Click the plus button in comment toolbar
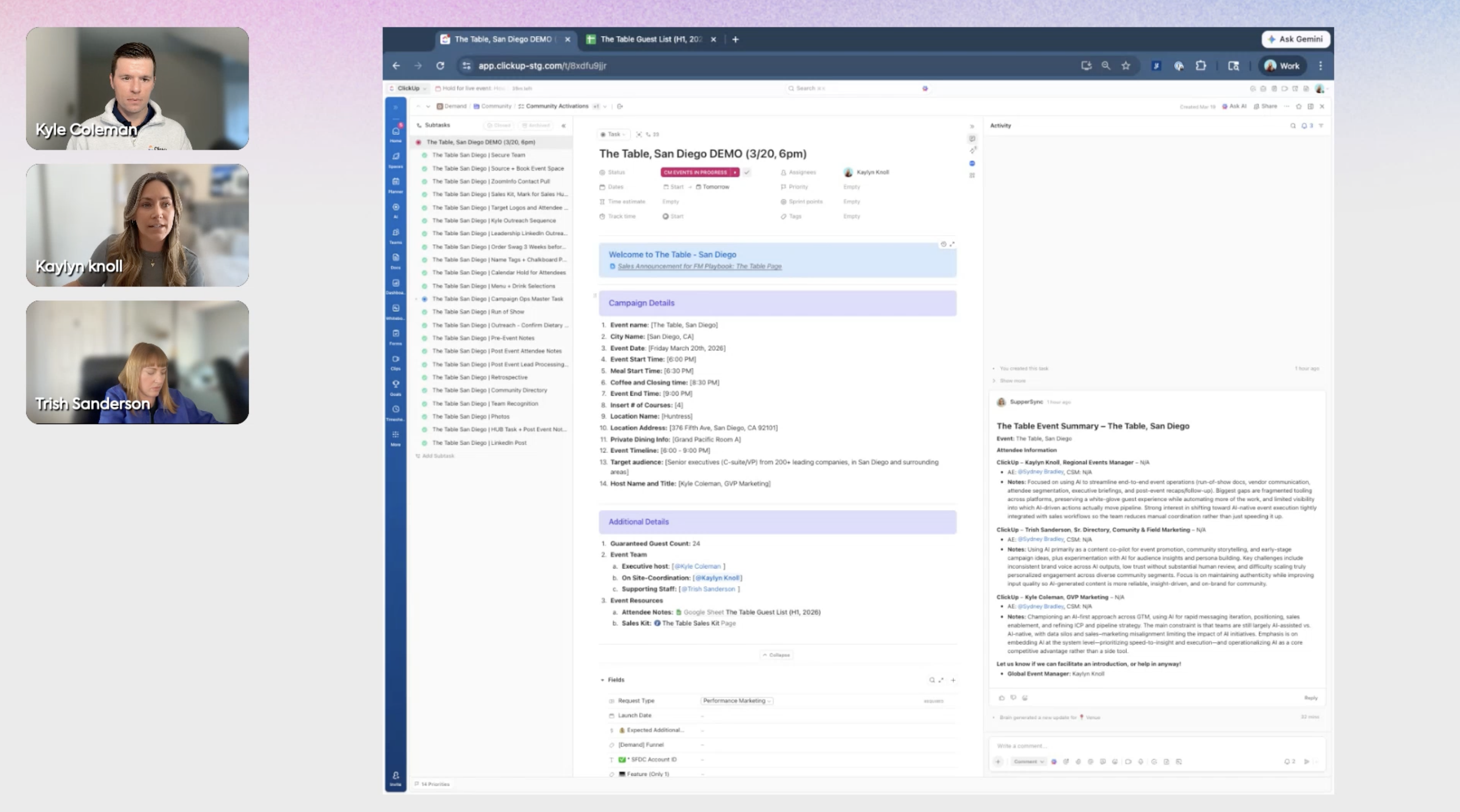Image resolution: width=1460 pixels, height=812 pixels. point(998,762)
